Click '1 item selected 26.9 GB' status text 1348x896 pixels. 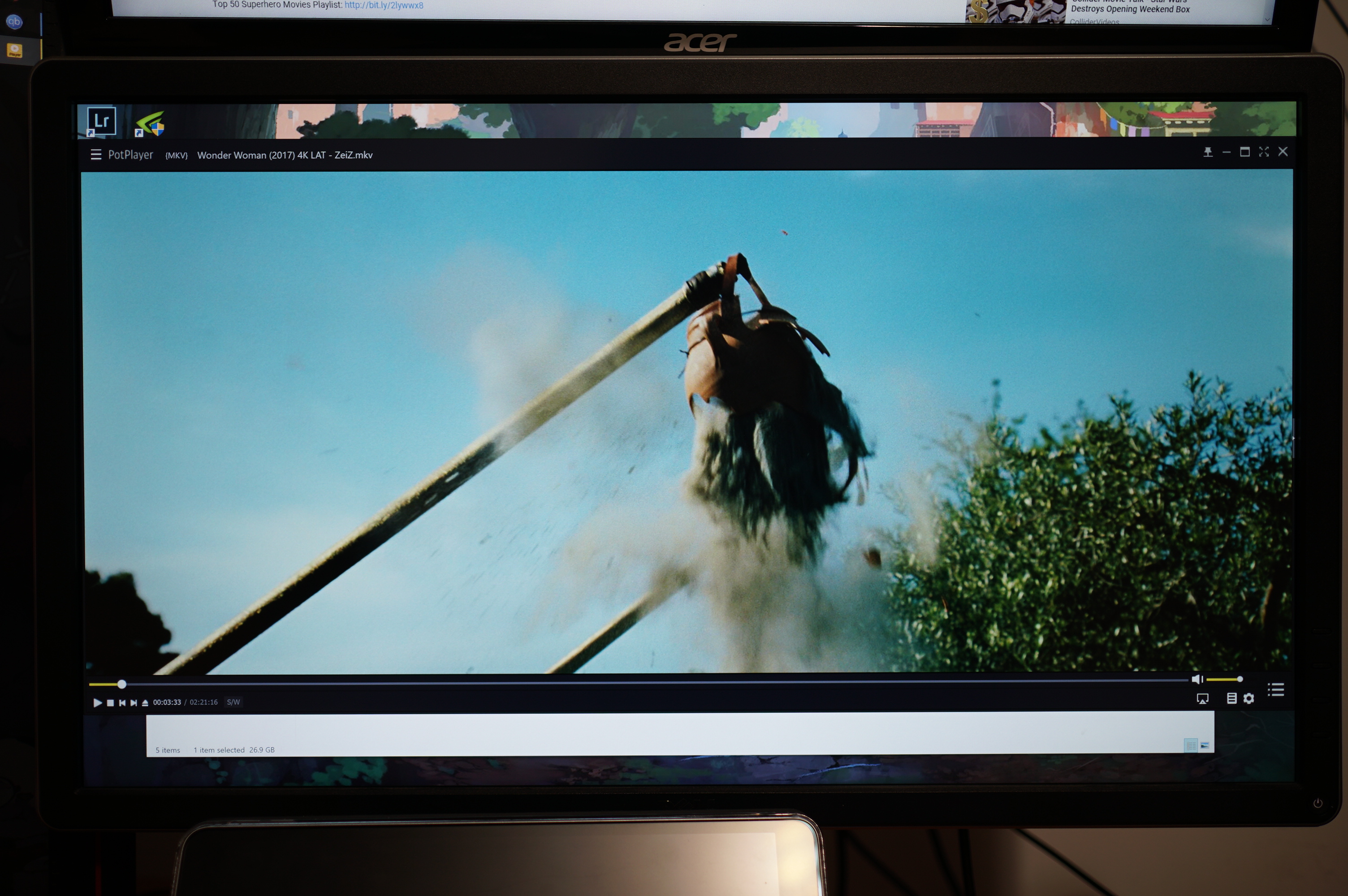pyautogui.click(x=234, y=750)
